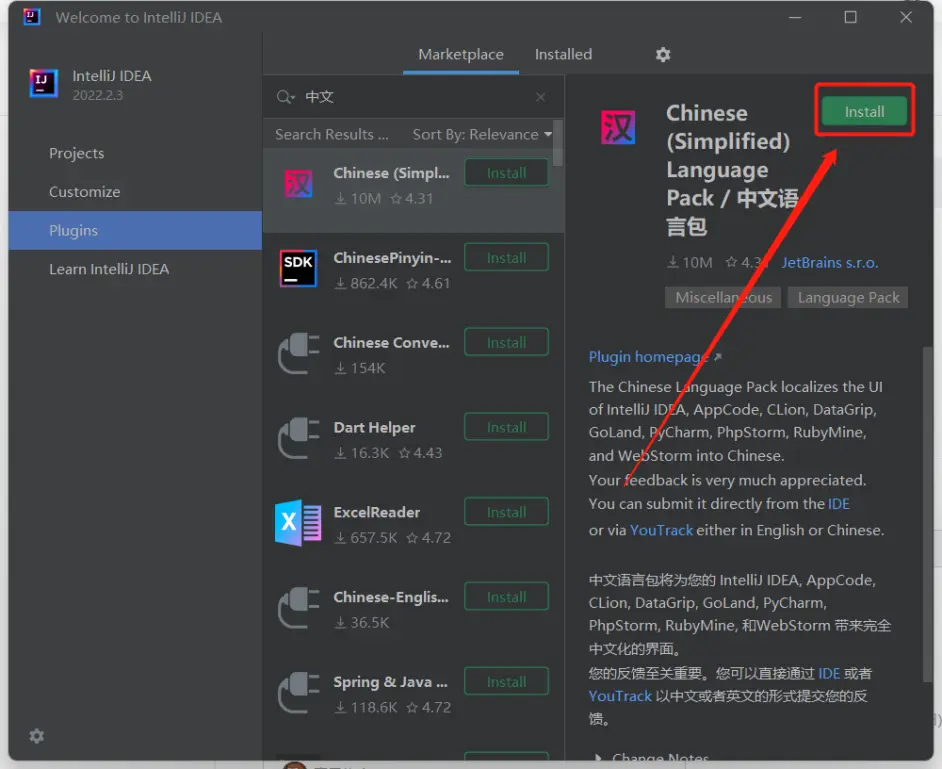942x769 pixels.
Task: Click the ChinesePinyin SDK plugin icon
Action: [298, 269]
